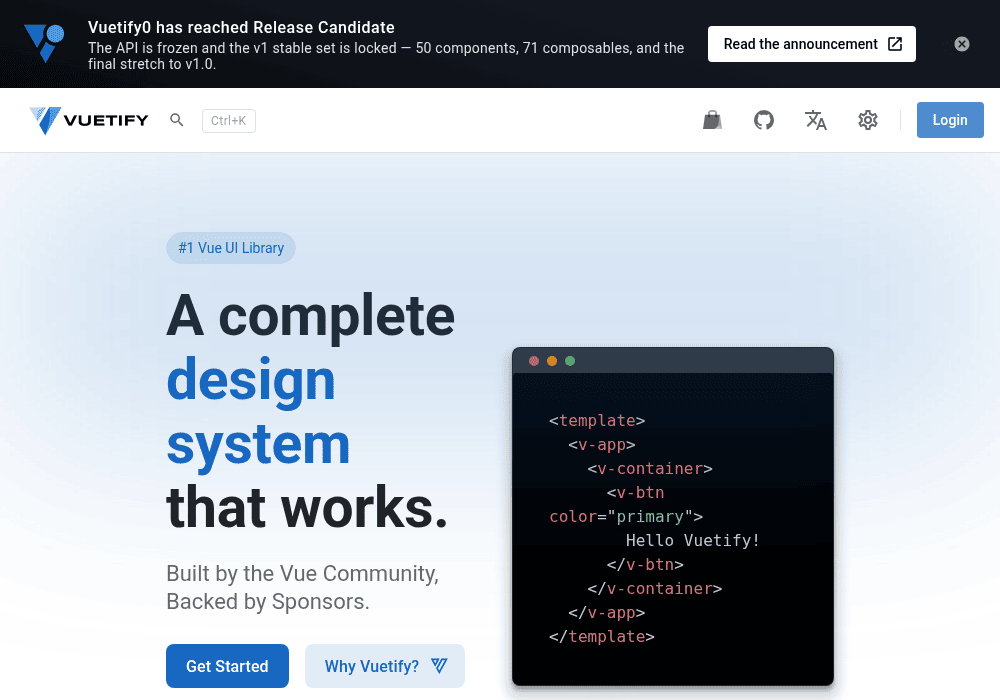1000x700 pixels.
Task: Click the green dot in code window
Action: click(570, 361)
